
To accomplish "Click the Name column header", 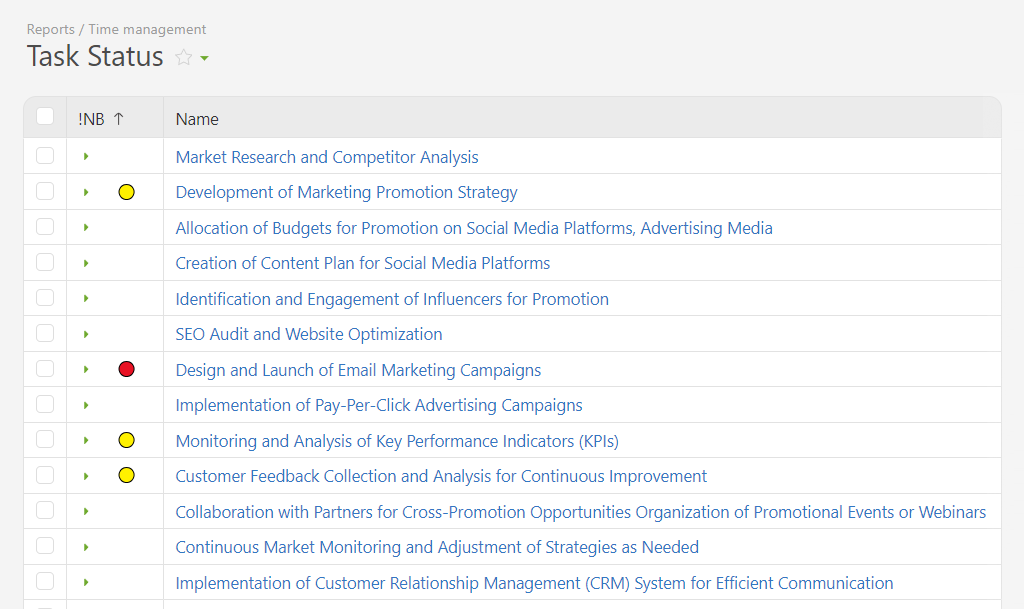I will [x=197, y=119].
